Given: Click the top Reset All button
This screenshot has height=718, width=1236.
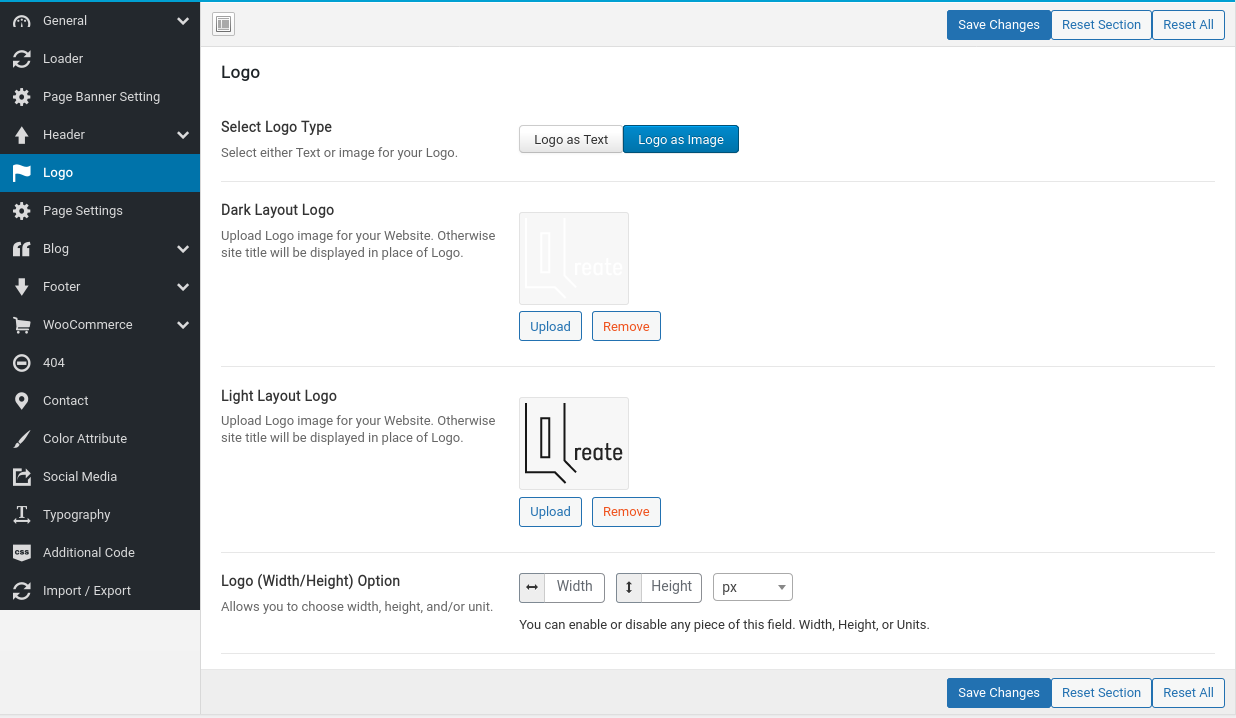Looking at the screenshot, I should (1188, 25).
